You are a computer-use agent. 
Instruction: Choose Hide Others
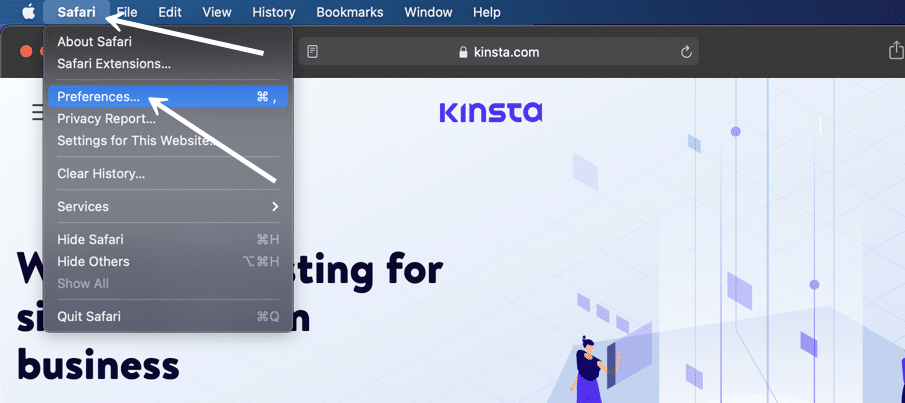pos(93,262)
